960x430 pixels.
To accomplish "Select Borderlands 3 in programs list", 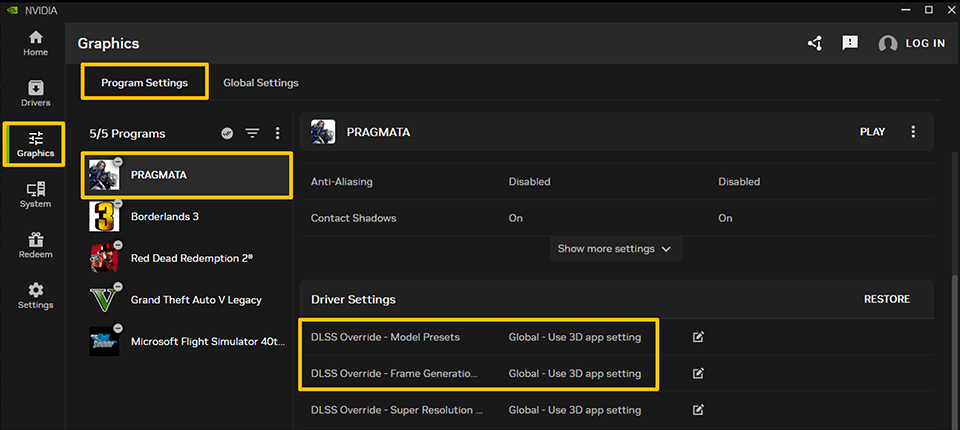I will (187, 217).
